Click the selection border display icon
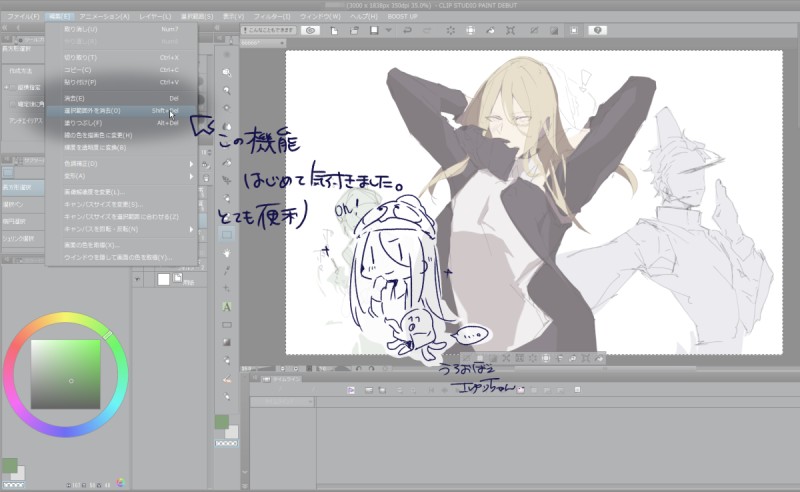This screenshot has width=800, height=492. tap(574, 31)
